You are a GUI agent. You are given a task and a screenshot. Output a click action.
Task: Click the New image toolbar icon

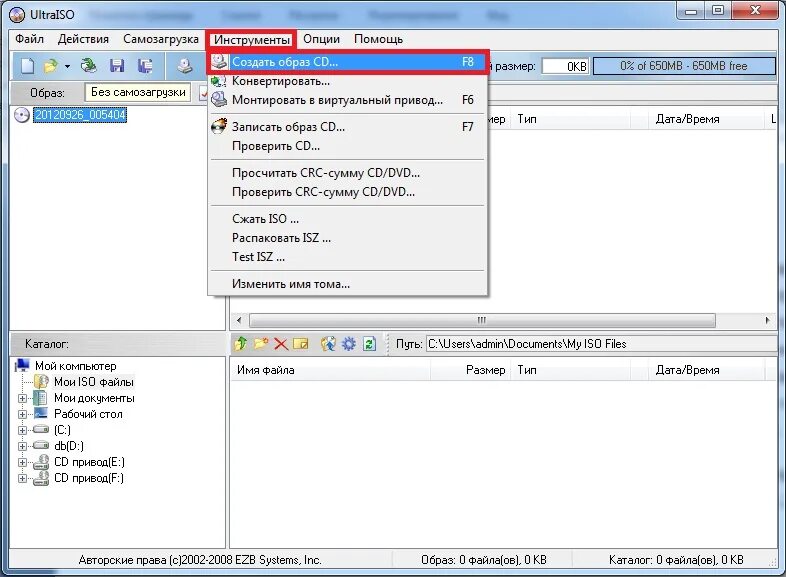28,66
